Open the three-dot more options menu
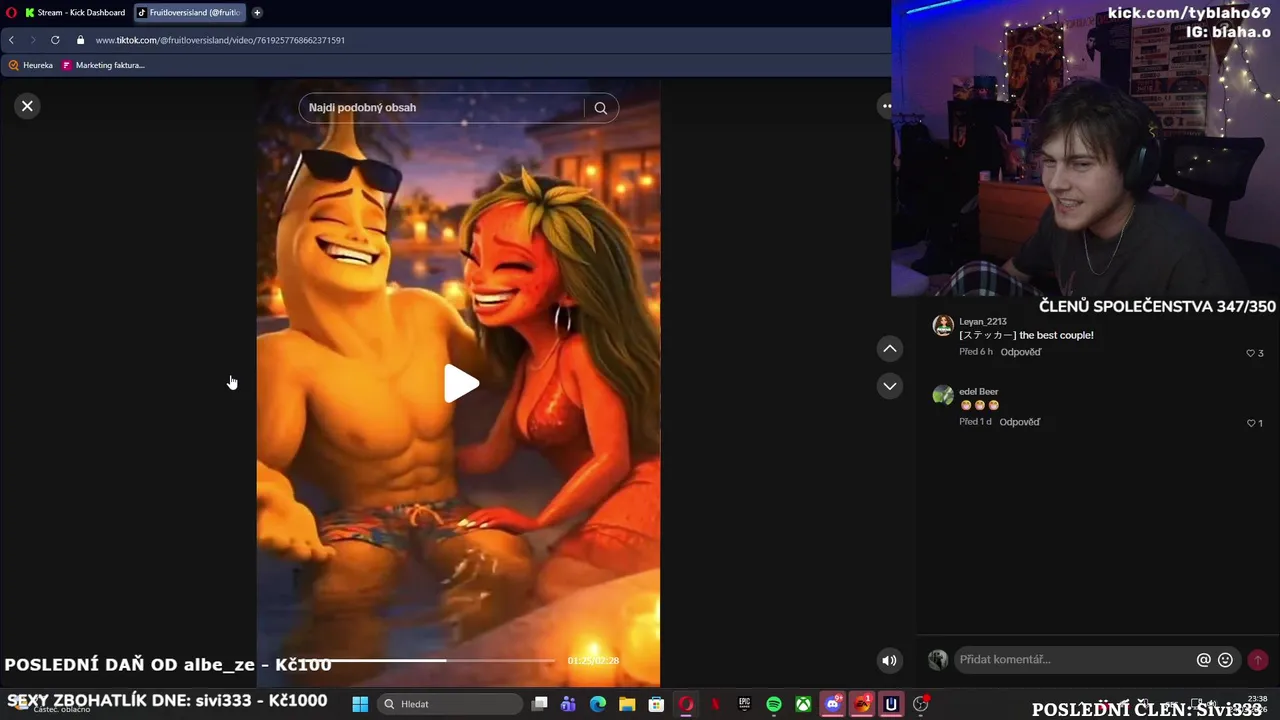The image size is (1280, 720). [885, 106]
